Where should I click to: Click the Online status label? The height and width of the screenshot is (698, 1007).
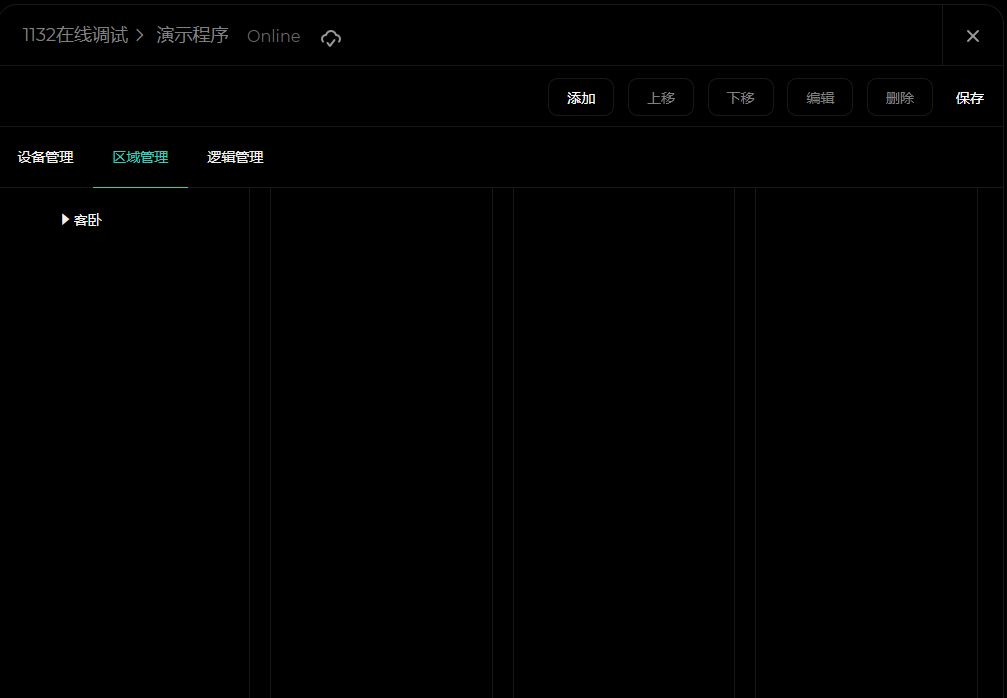pyautogui.click(x=274, y=37)
